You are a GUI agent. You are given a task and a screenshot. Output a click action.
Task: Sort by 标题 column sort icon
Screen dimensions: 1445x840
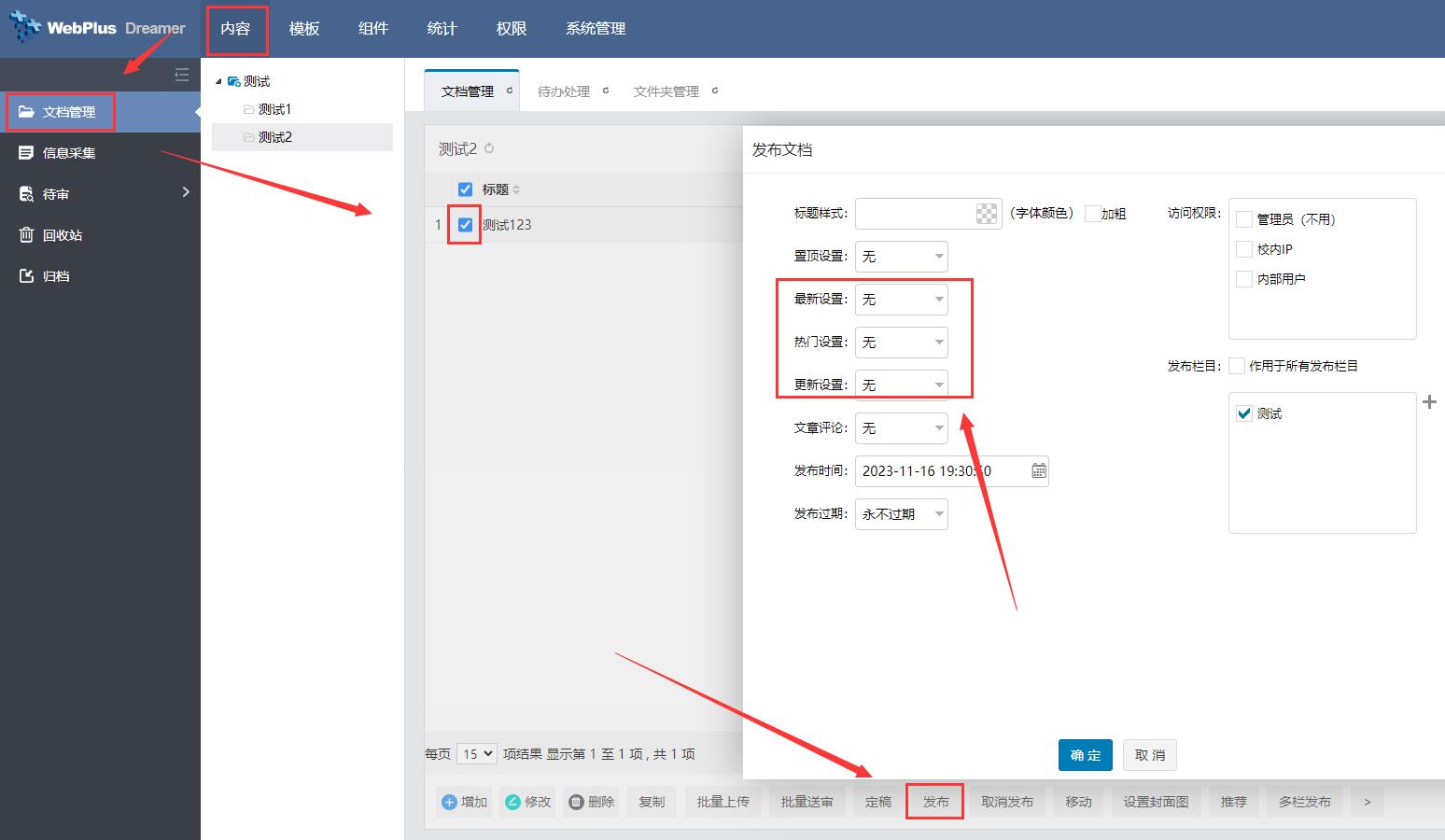(x=516, y=189)
